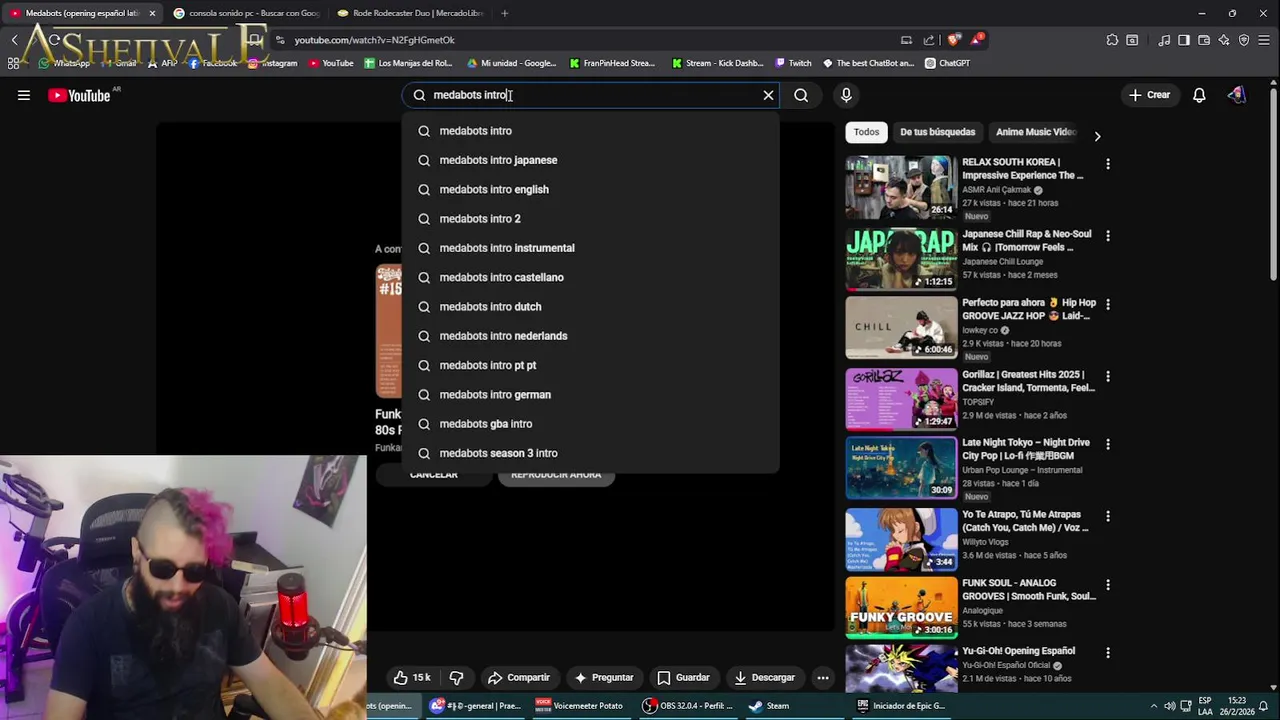The width and height of the screenshot is (1280, 720).
Task: Choose suggestion "medabots gba intro"
Action: point(590,424)
